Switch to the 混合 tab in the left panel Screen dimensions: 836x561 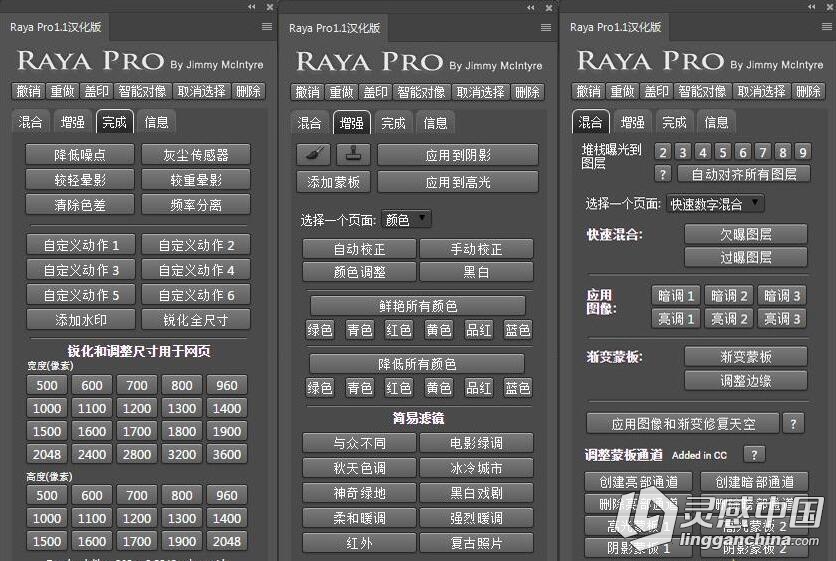pos(30,122)
